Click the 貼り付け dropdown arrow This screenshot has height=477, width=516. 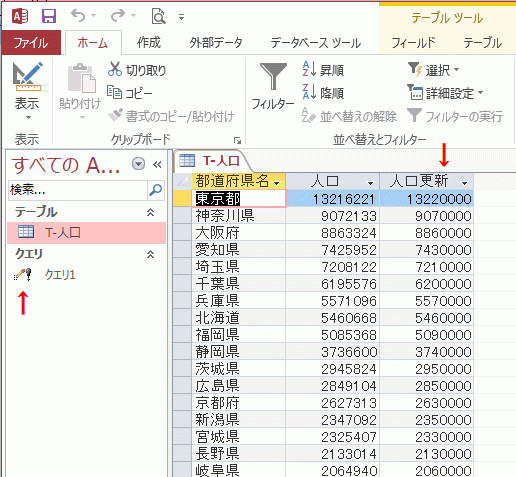(82, 117)
